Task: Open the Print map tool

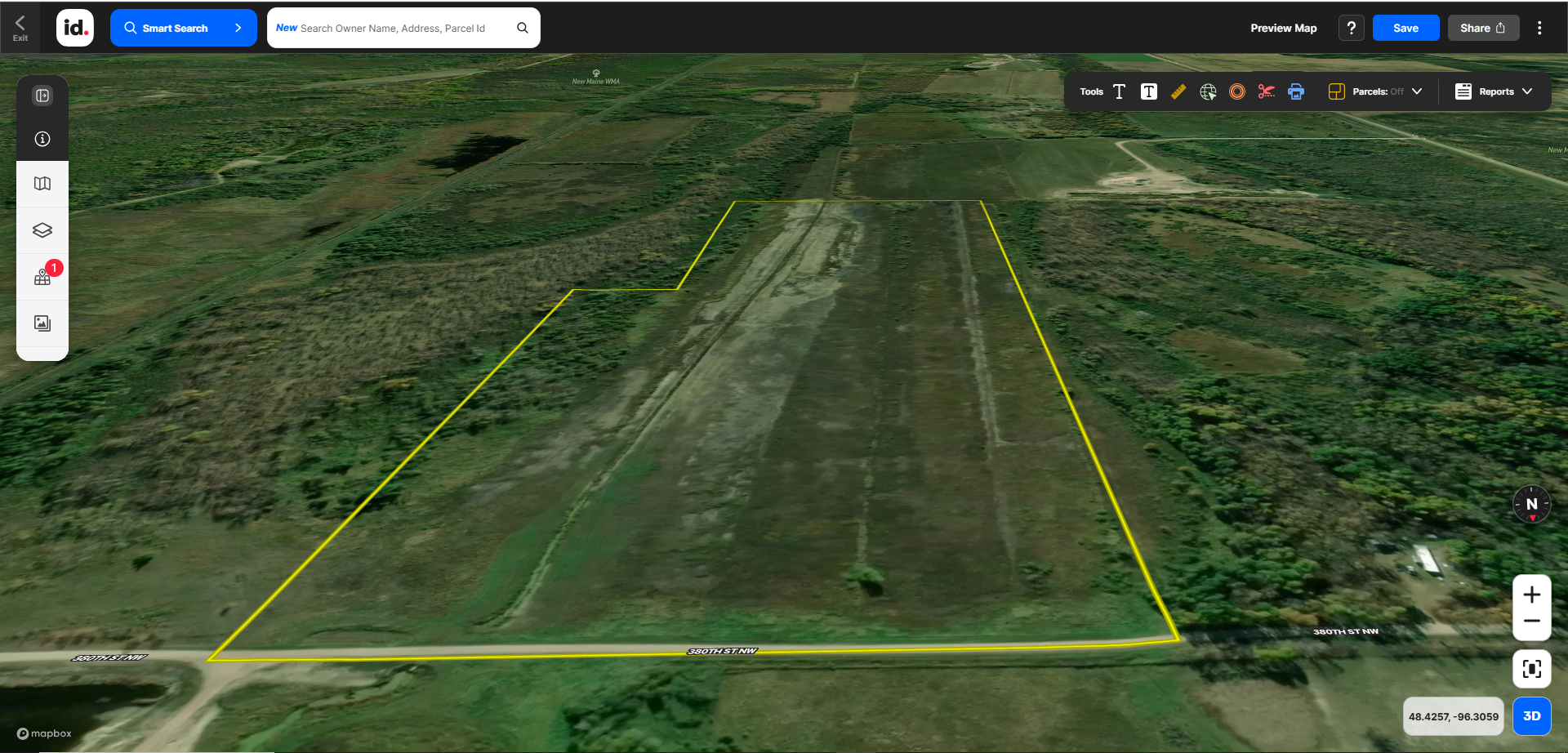Action: [1296, 91]
